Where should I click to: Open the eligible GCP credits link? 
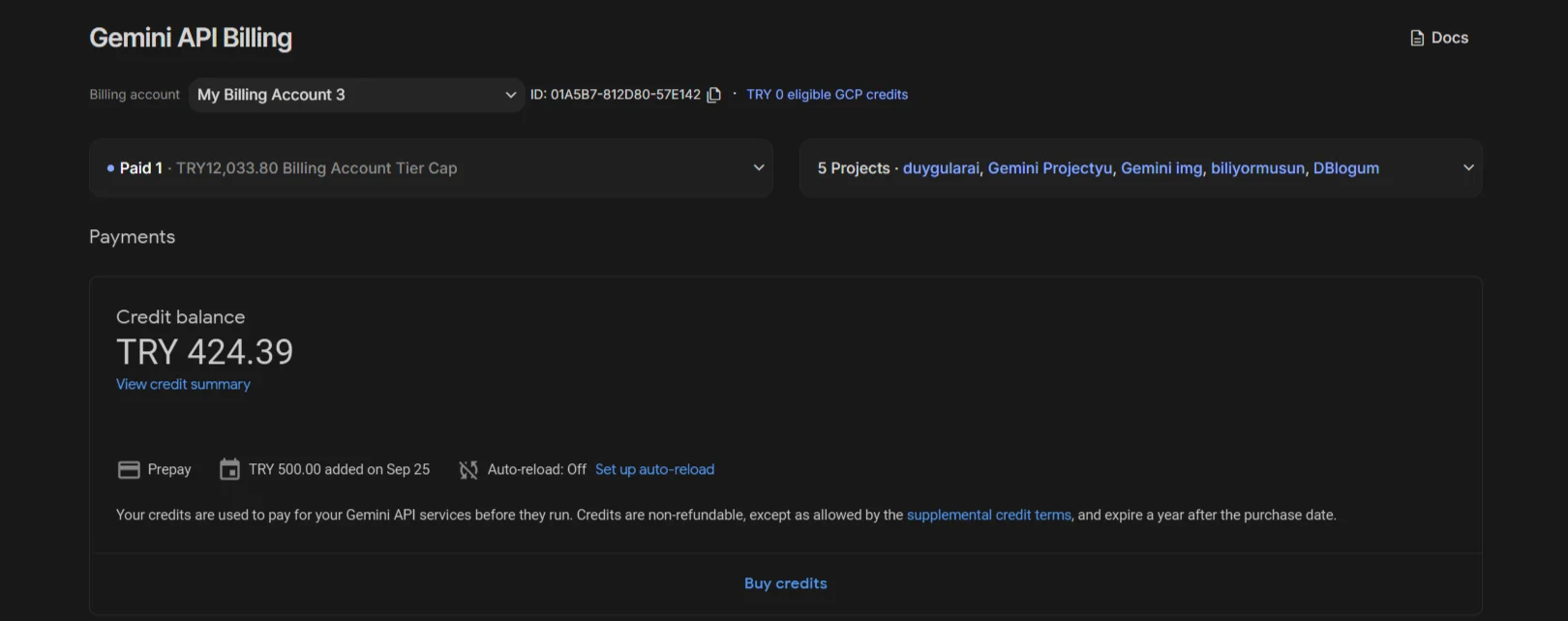tap(827, 95)
